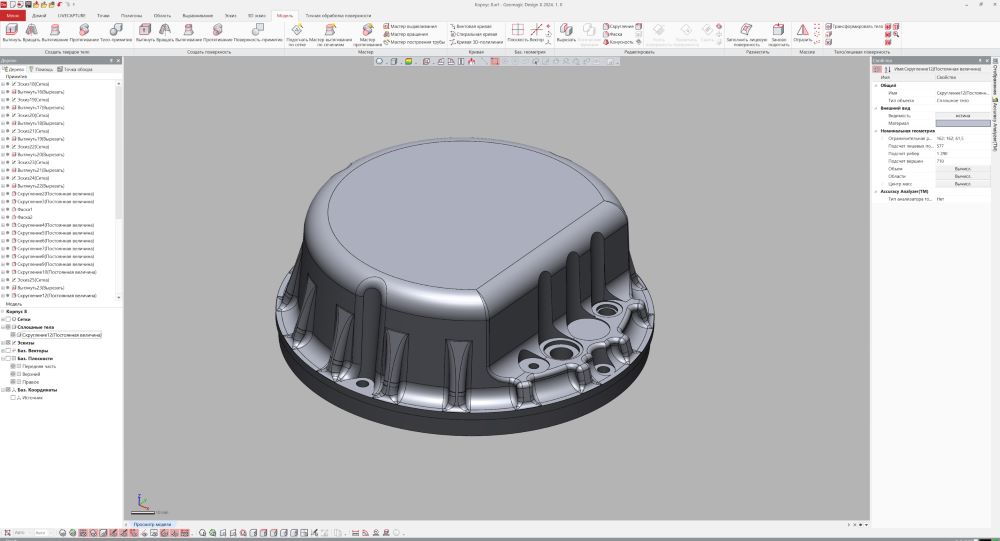The width and height of the screenshot is (1000, 541).
Task: Select solid Extrude (Вытянуть) tool in Создать твердое тело
Action: tap(11, 33)
